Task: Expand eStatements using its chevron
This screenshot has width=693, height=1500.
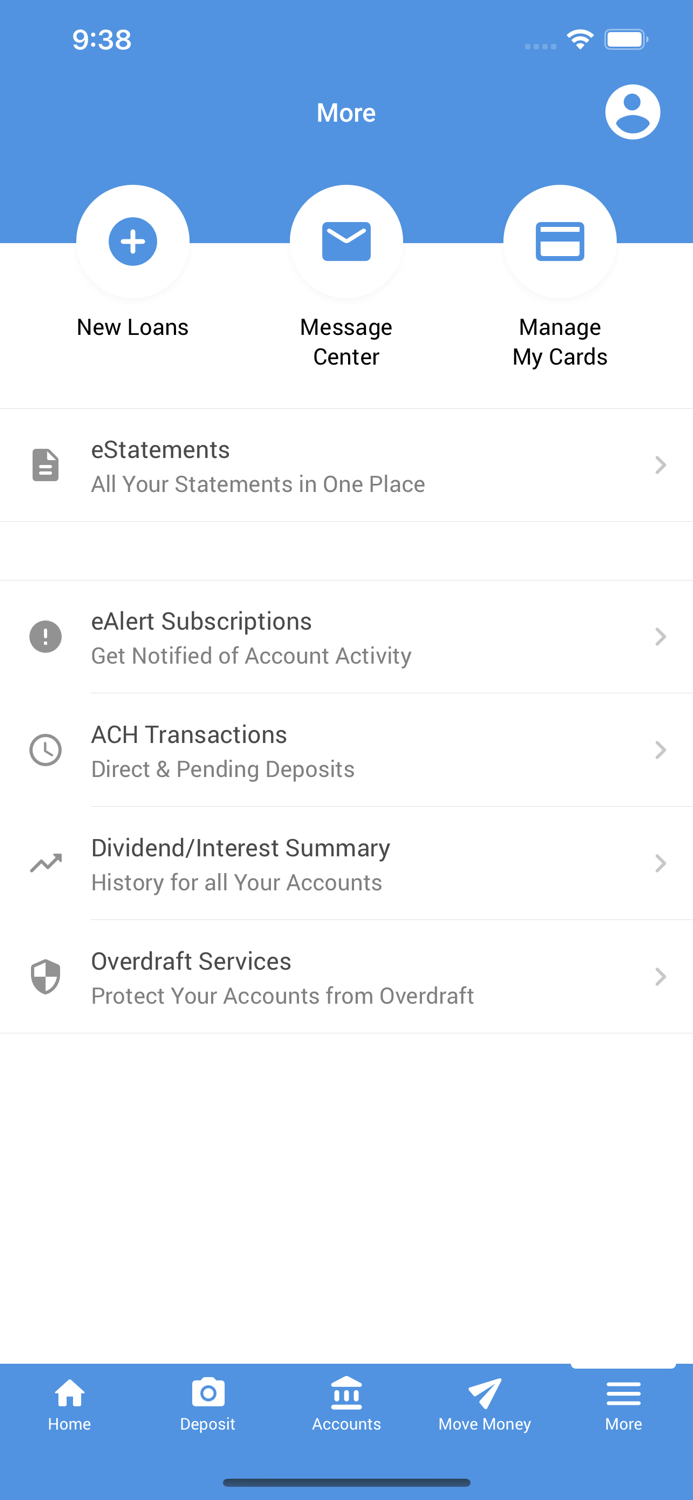Action: click(660, 465)
